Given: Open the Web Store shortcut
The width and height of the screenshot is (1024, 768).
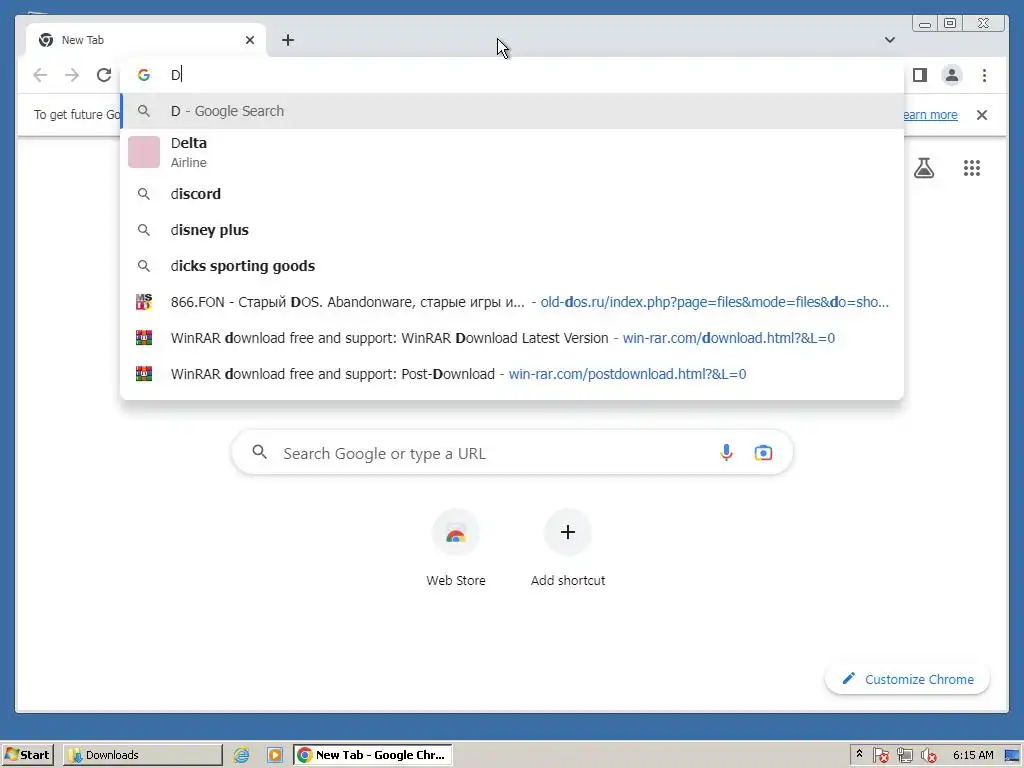Looking at the screenshot, I should 456,549.
